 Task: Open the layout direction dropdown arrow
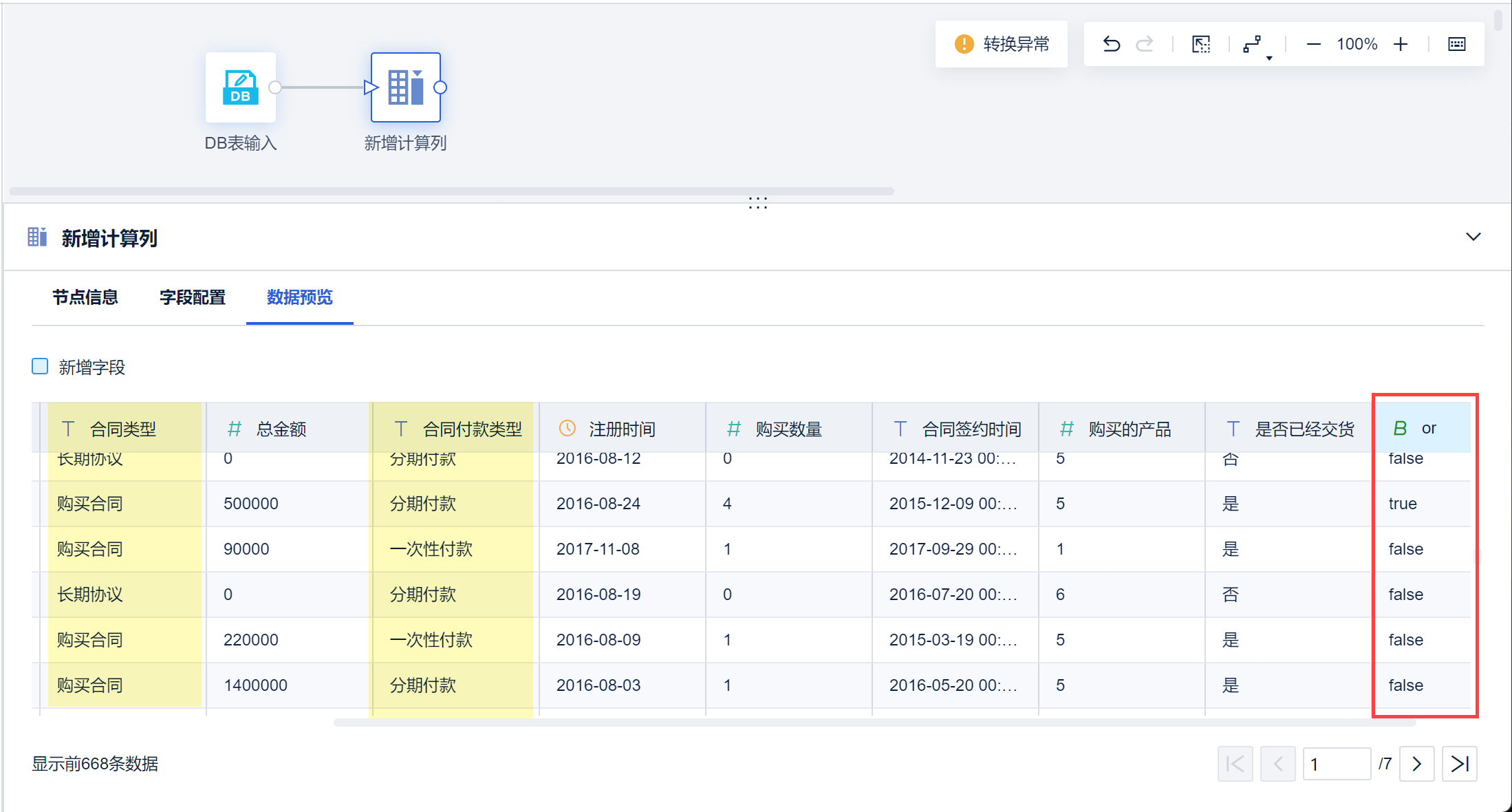(1269, 58)
